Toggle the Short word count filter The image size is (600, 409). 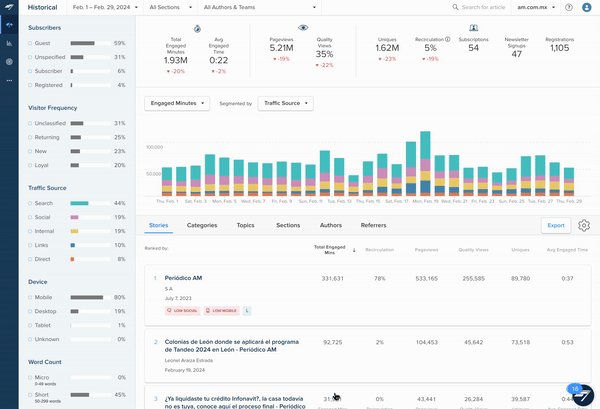click(x=30, y=394)
